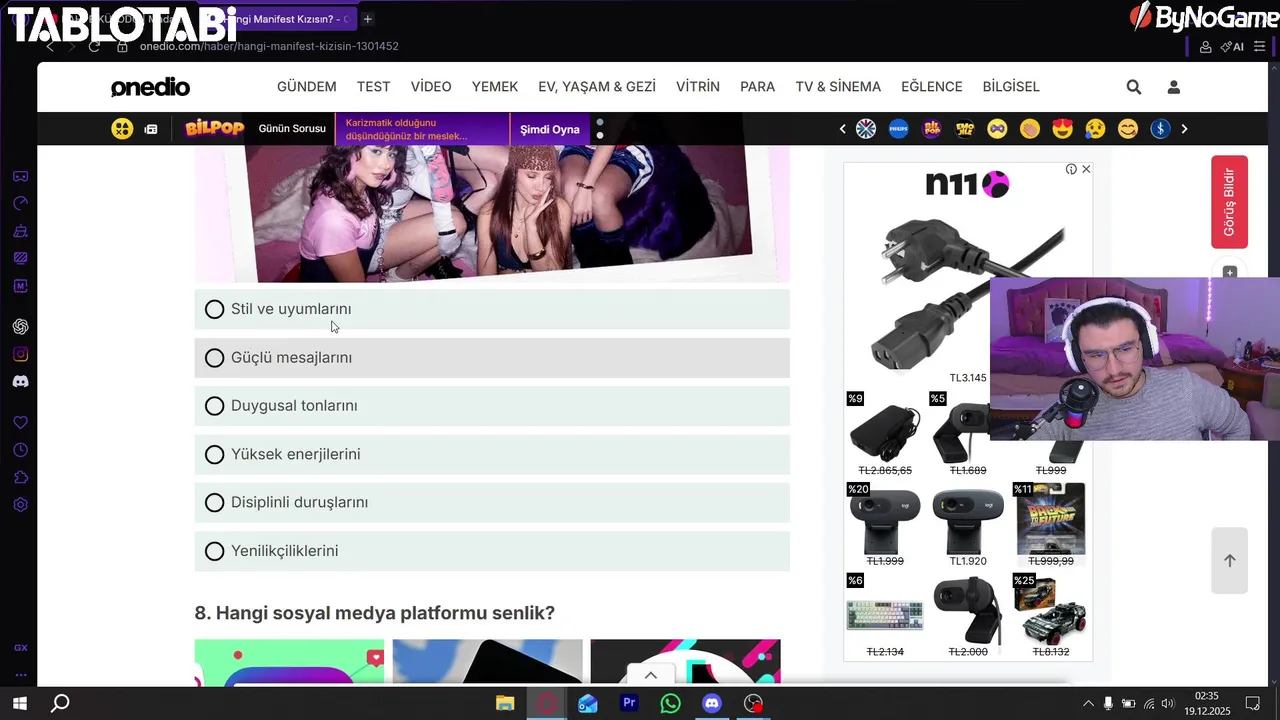The height and width of the screenshot is (720, 1280).
Task: Open Discord in the browser sidebar
Action: coord(20,382)
